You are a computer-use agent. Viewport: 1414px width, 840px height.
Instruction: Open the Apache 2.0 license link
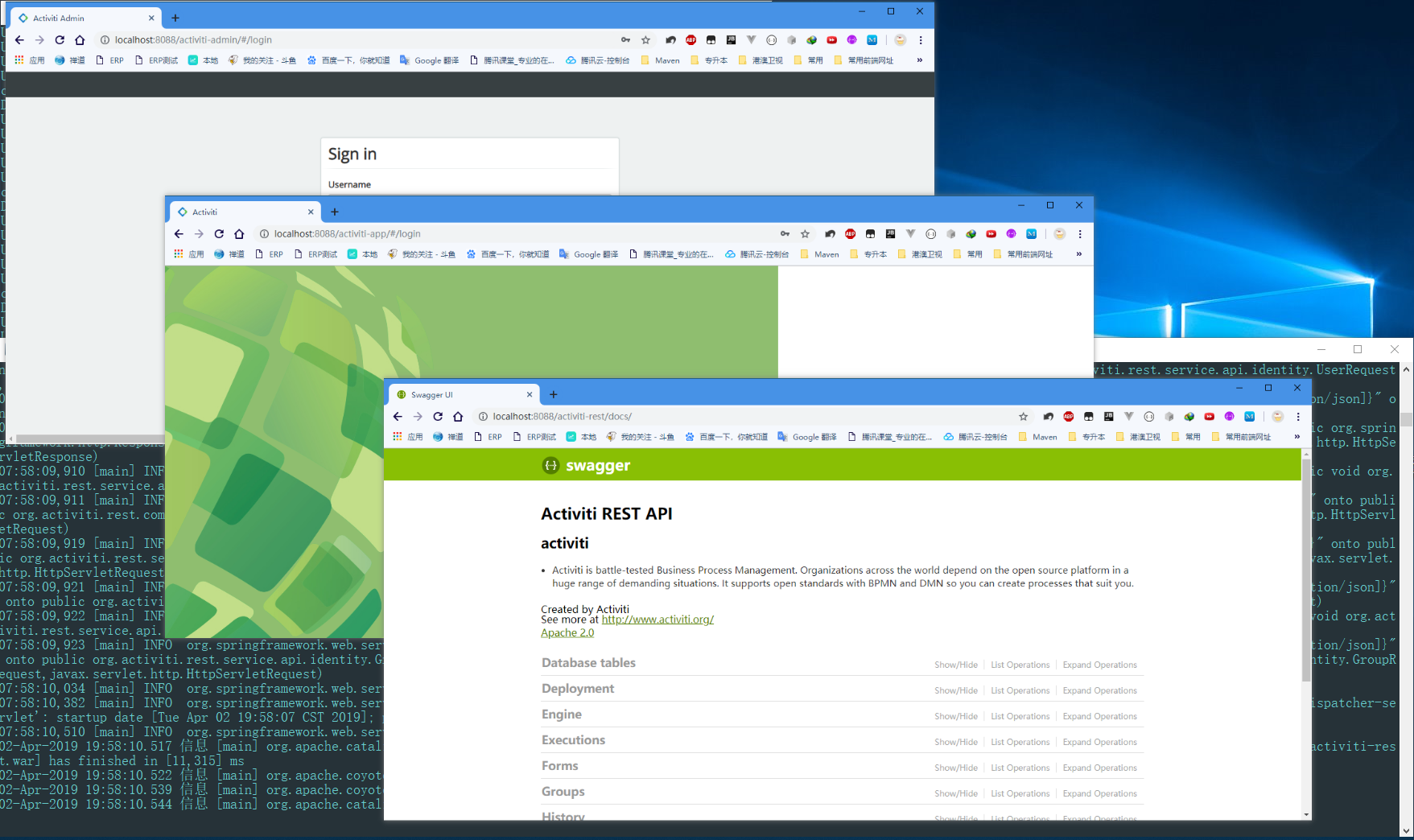click(x=567, y=632)
